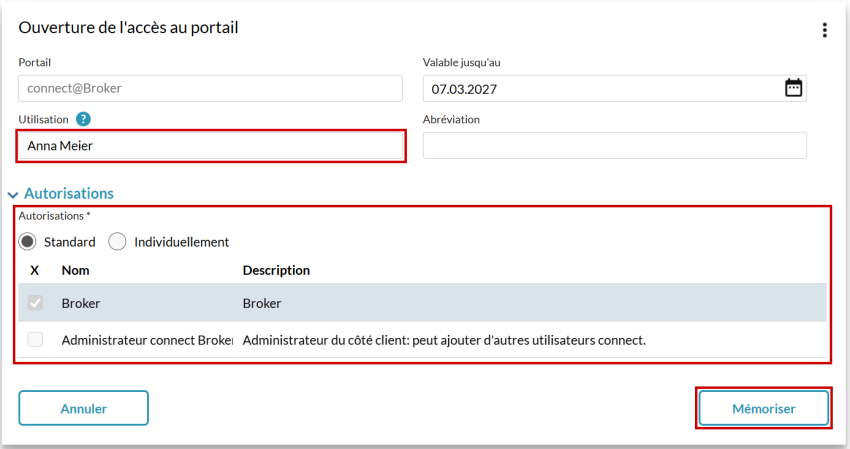Click the 'Administrateur du côté client' description
This screenshot has height=449, width=850.
(444, 340)
